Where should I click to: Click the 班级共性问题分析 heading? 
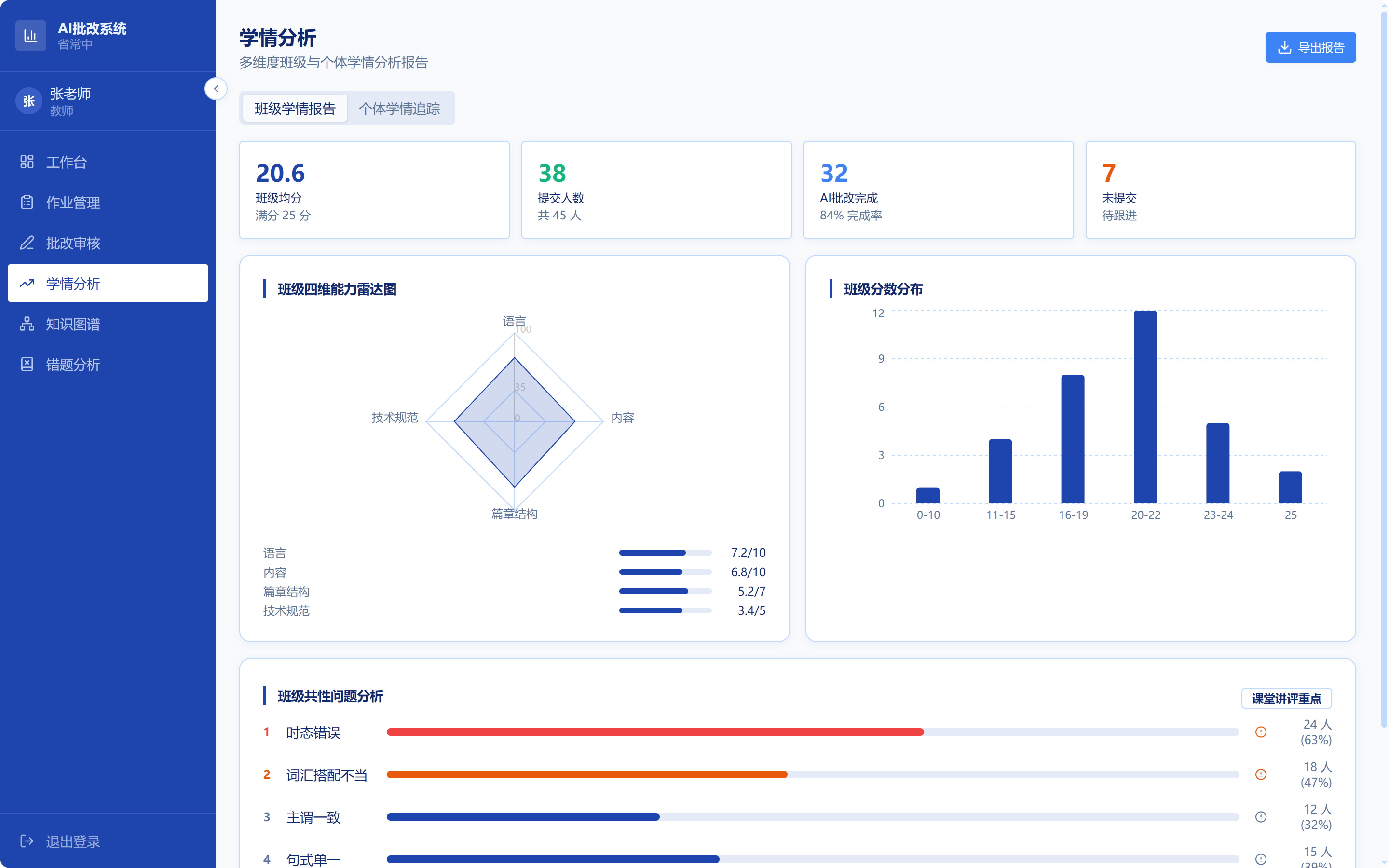(x=330, y=696)
